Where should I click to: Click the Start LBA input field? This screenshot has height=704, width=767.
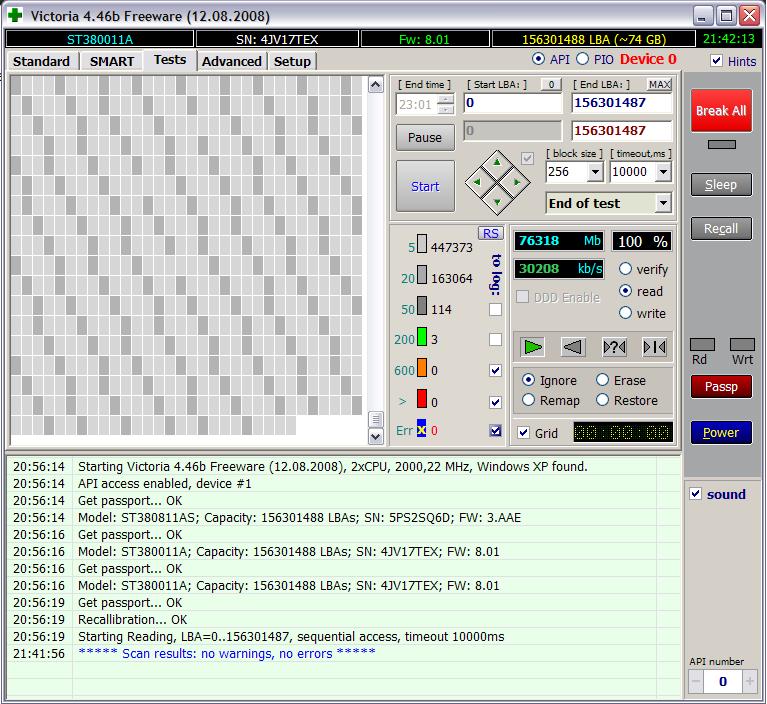click(x=513, y=103)
